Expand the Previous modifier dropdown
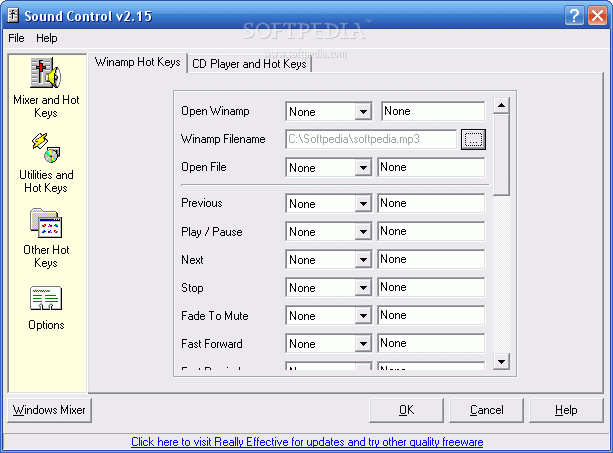This screenshot has height=453, width=613. pos(363,204)
